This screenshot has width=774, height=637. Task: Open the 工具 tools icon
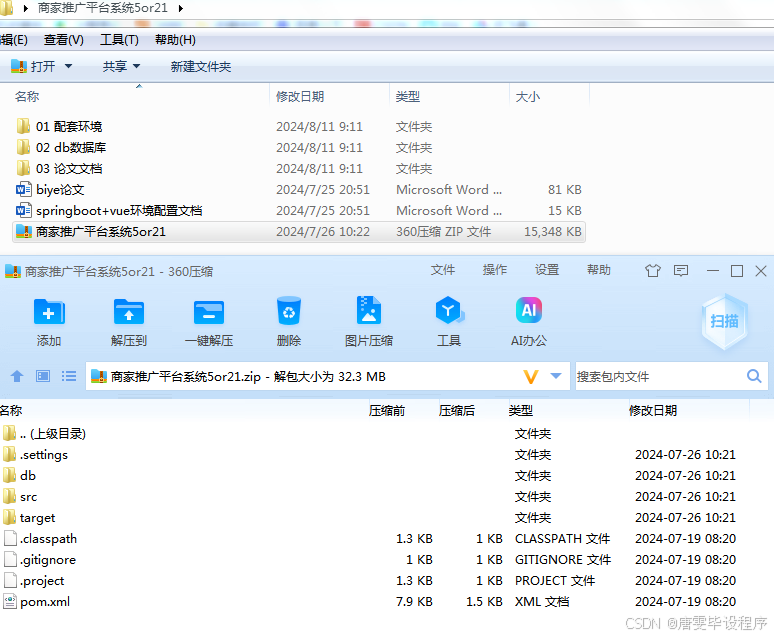(449, 311)
